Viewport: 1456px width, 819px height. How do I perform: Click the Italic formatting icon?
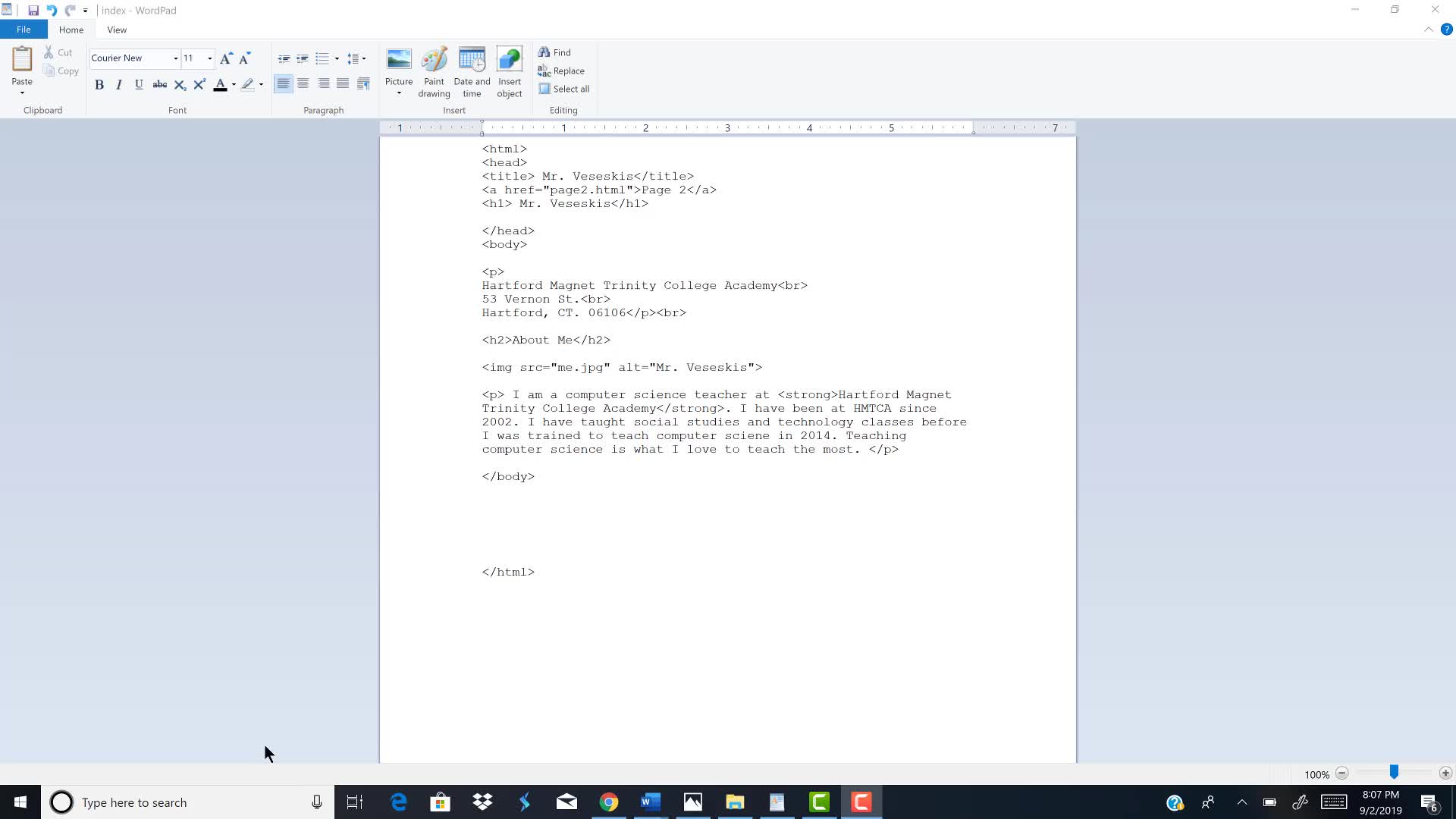119,84
